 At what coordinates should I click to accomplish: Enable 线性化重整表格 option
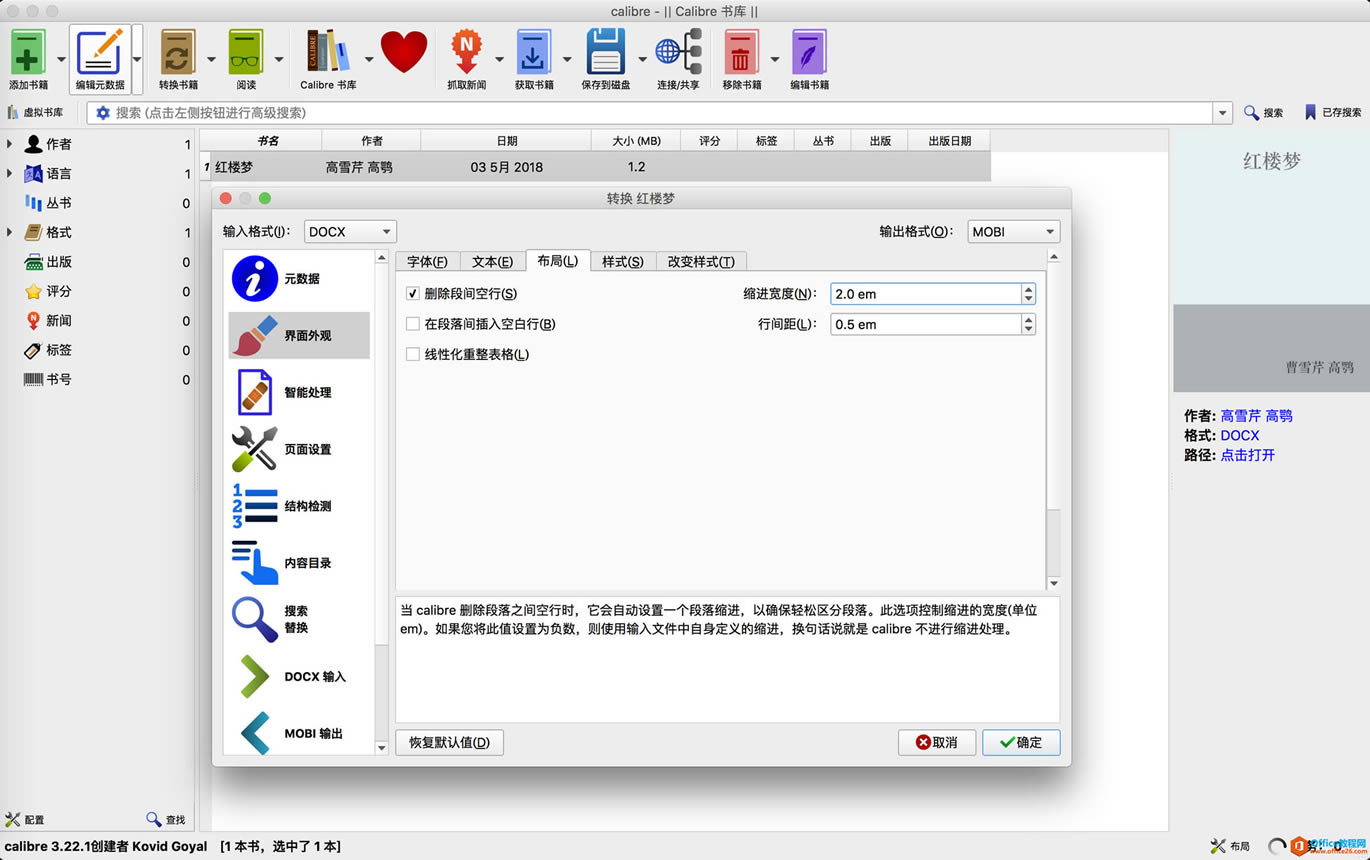pos(415,355)
